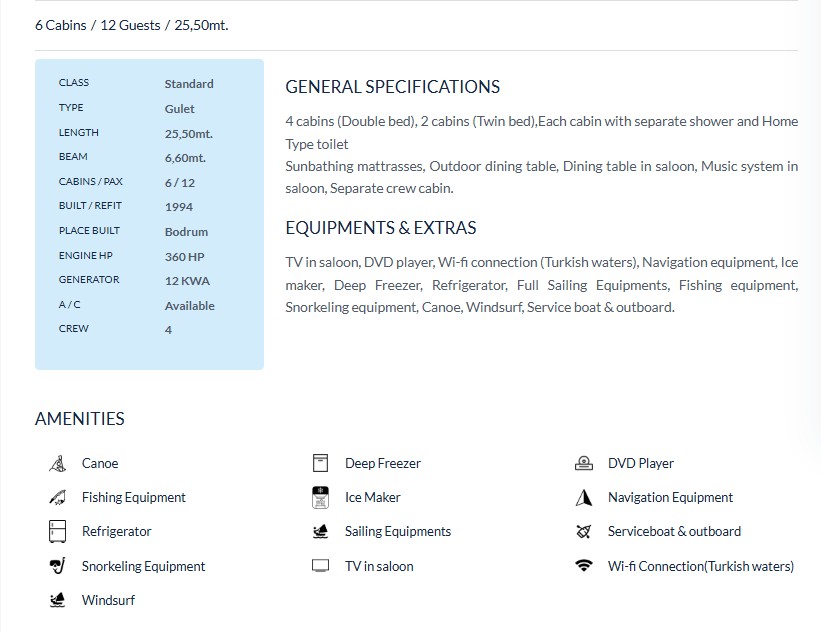
Task: Click the Fishing Equipment icon
Action: pyautogui.click(x=57, y=498)
